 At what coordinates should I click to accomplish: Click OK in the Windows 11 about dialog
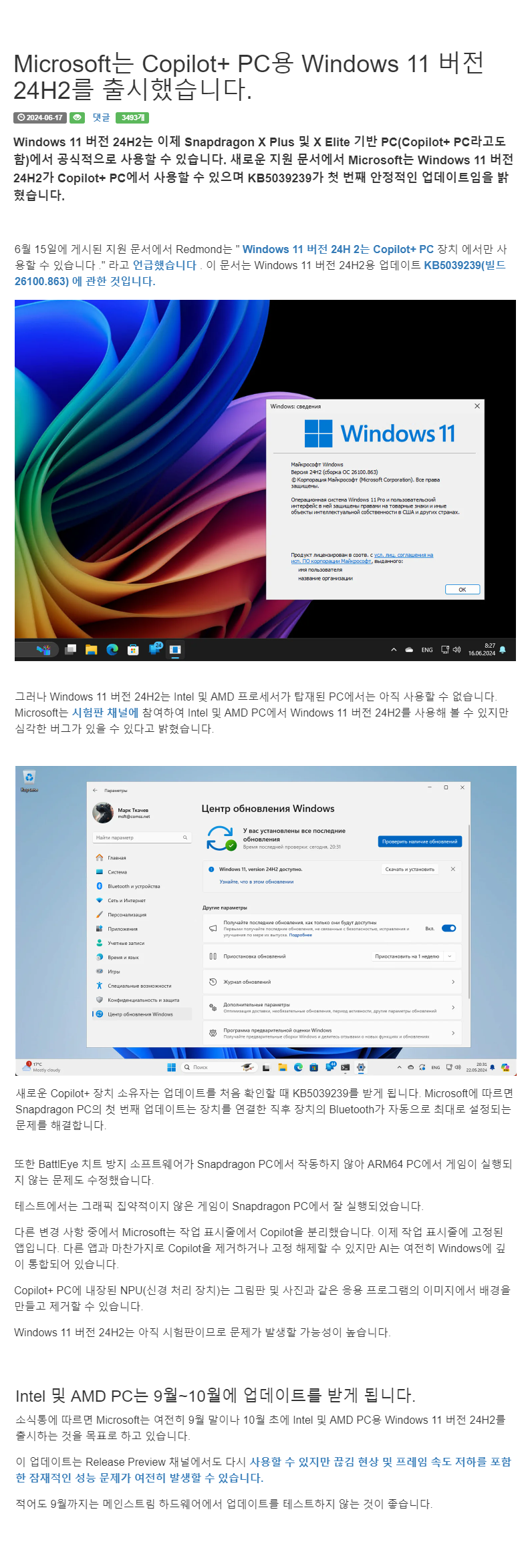click(x=462, y=590)
